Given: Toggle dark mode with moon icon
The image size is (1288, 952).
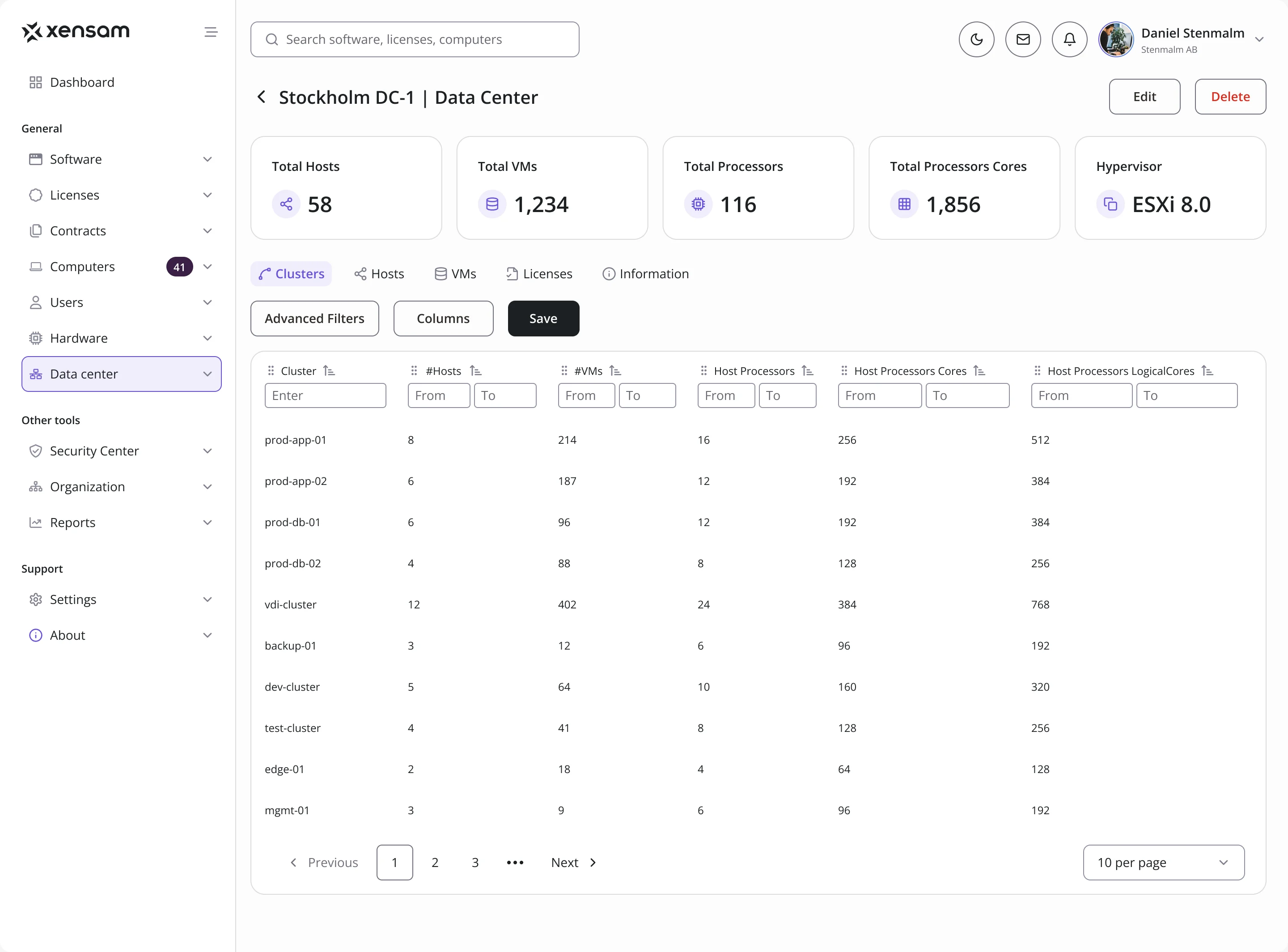Looking at the screenshot, I should pos(976,39).
